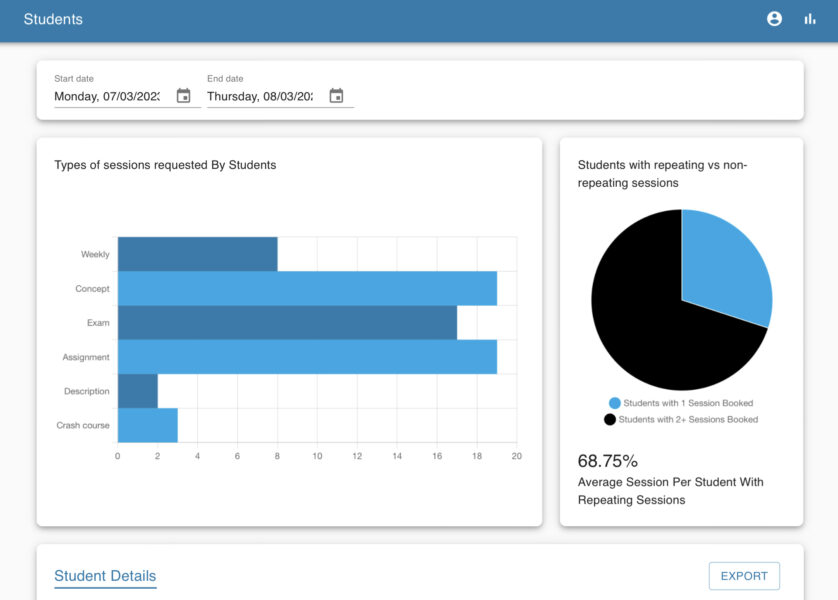This screenshot has width=838, height=600.
Task: Click the Description axis label
Action: 87,391
